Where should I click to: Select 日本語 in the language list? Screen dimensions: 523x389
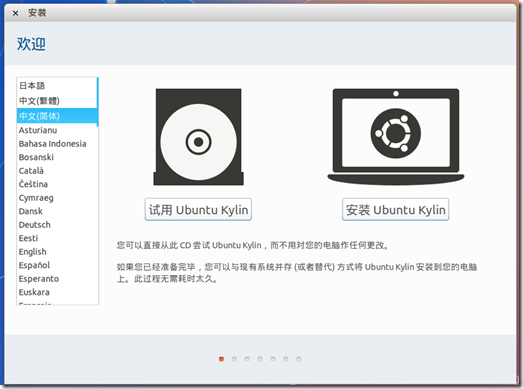pos(57,86)
